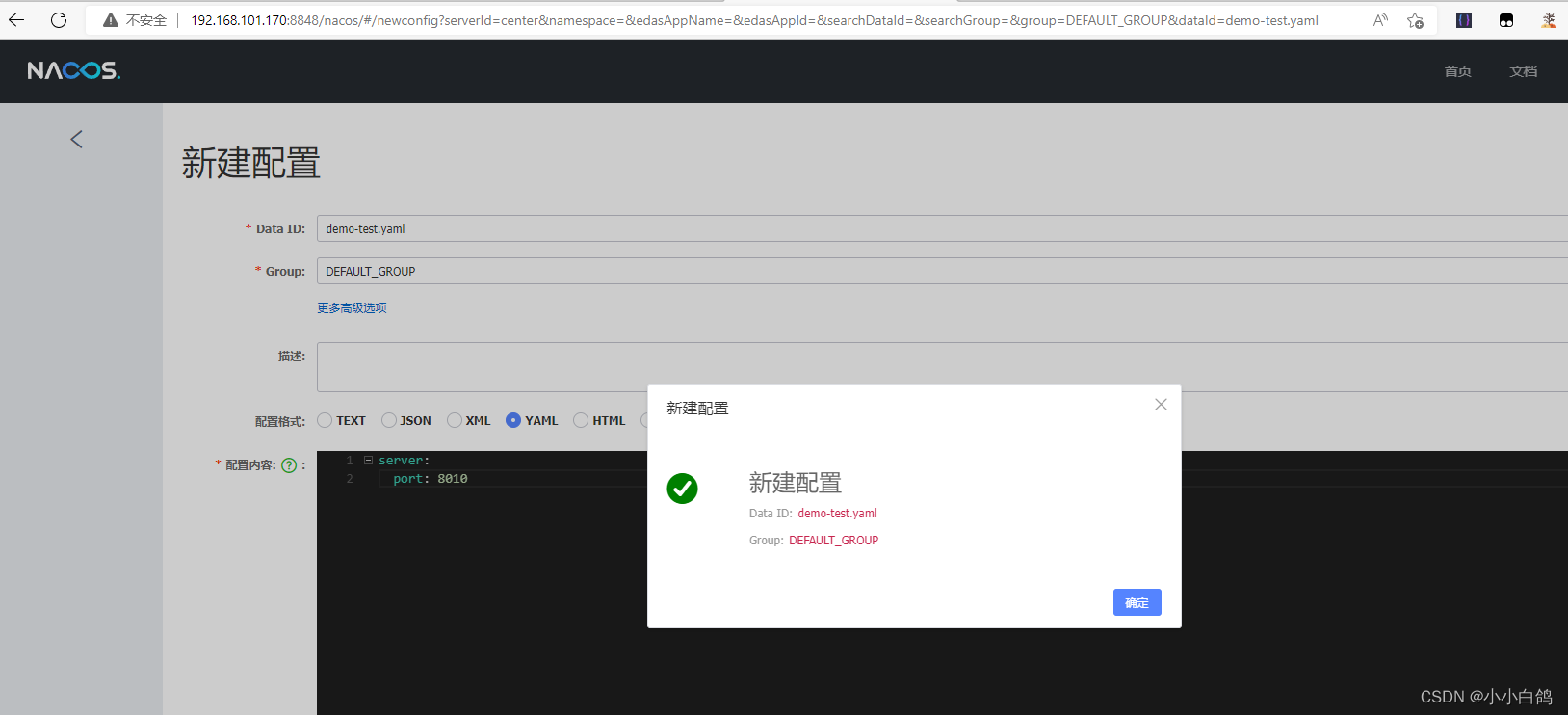Click the Data ID input field
Image resolution: width=1568 pixels, height=715 pixels.
942,228
